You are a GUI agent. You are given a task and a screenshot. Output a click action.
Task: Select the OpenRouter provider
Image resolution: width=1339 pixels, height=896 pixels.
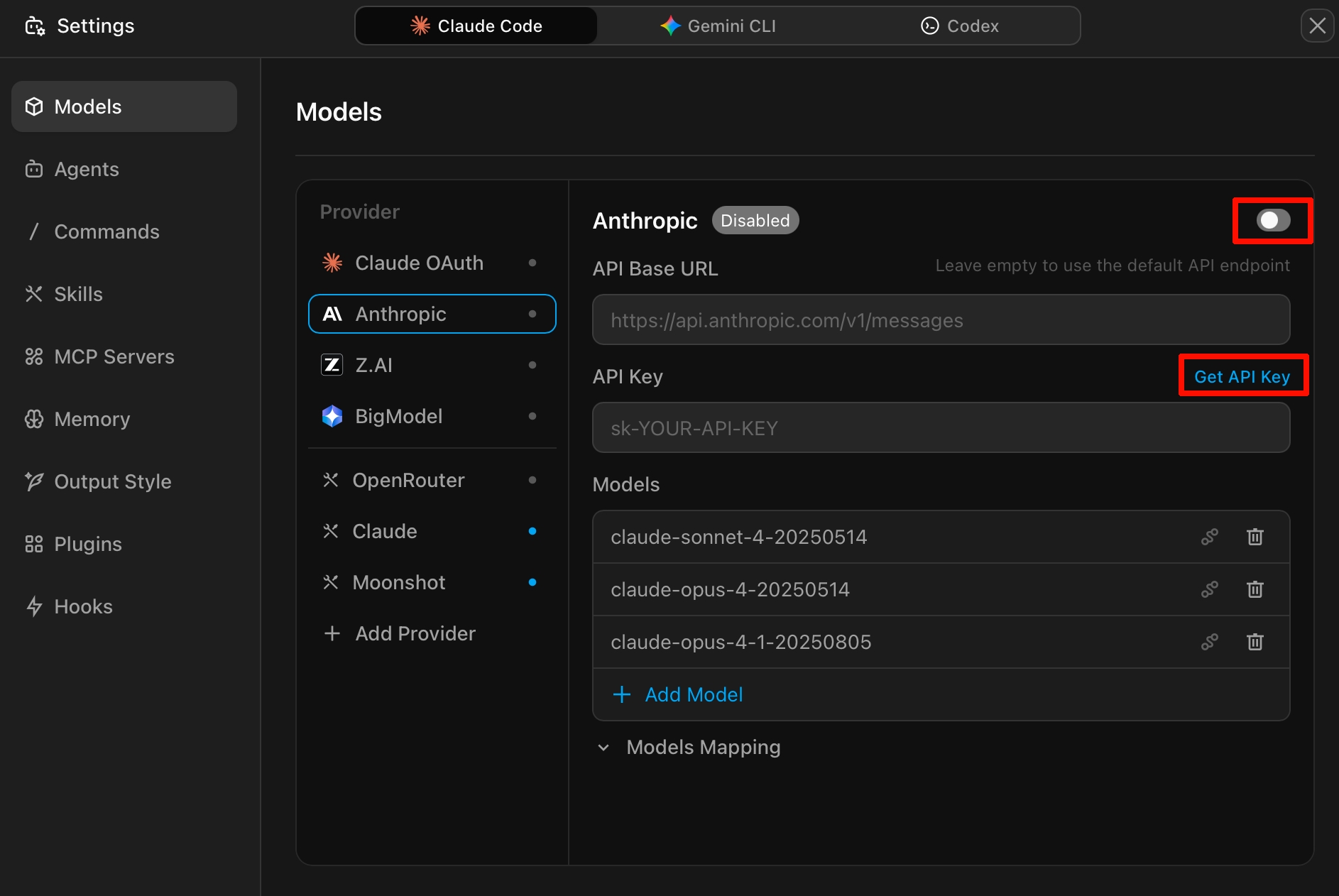408,480
